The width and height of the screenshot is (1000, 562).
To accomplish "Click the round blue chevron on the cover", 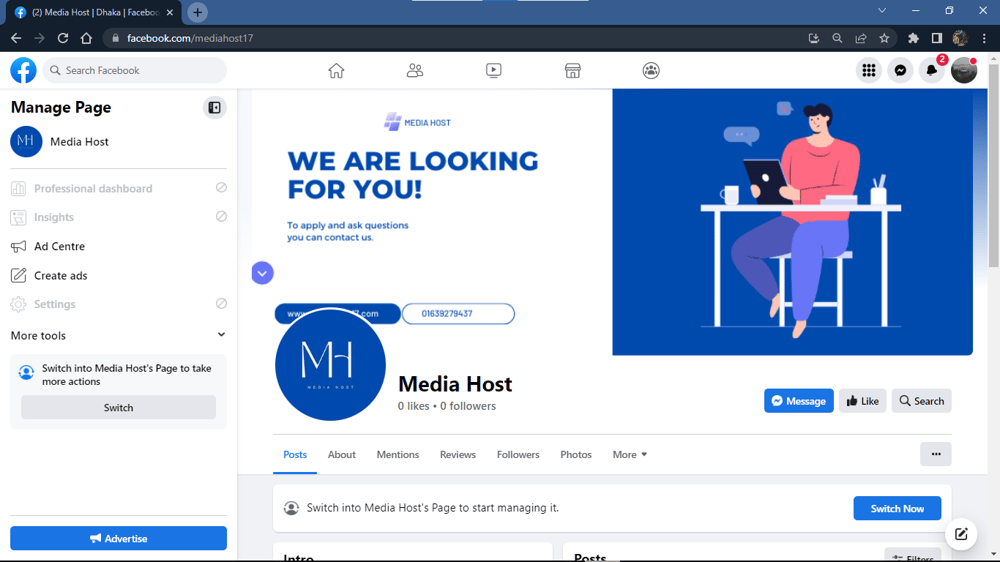I will tap(262, 273).
